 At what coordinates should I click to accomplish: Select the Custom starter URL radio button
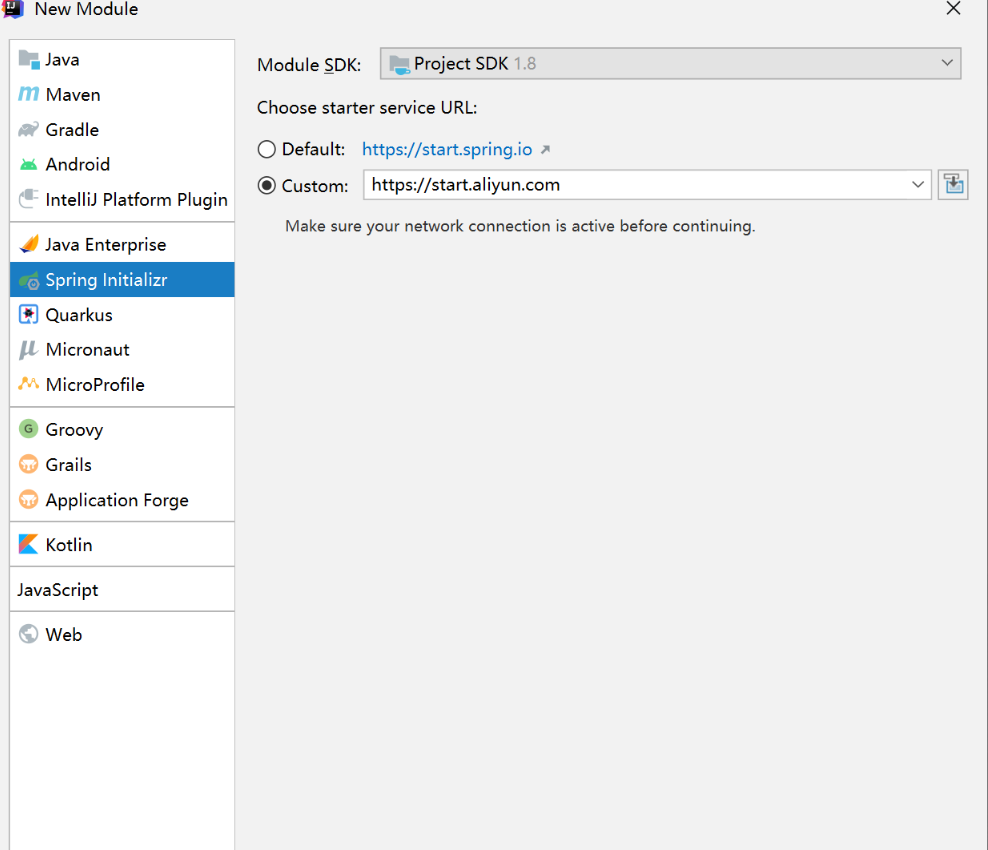pos(267,186)
